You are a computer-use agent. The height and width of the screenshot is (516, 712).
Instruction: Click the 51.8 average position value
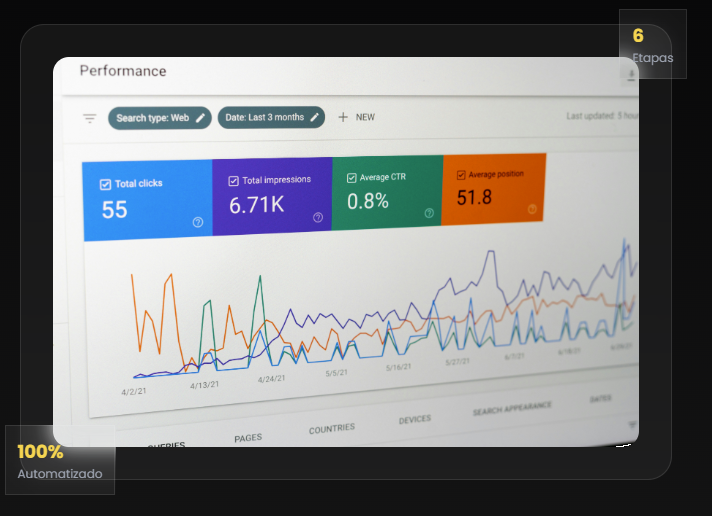point(474,197)
